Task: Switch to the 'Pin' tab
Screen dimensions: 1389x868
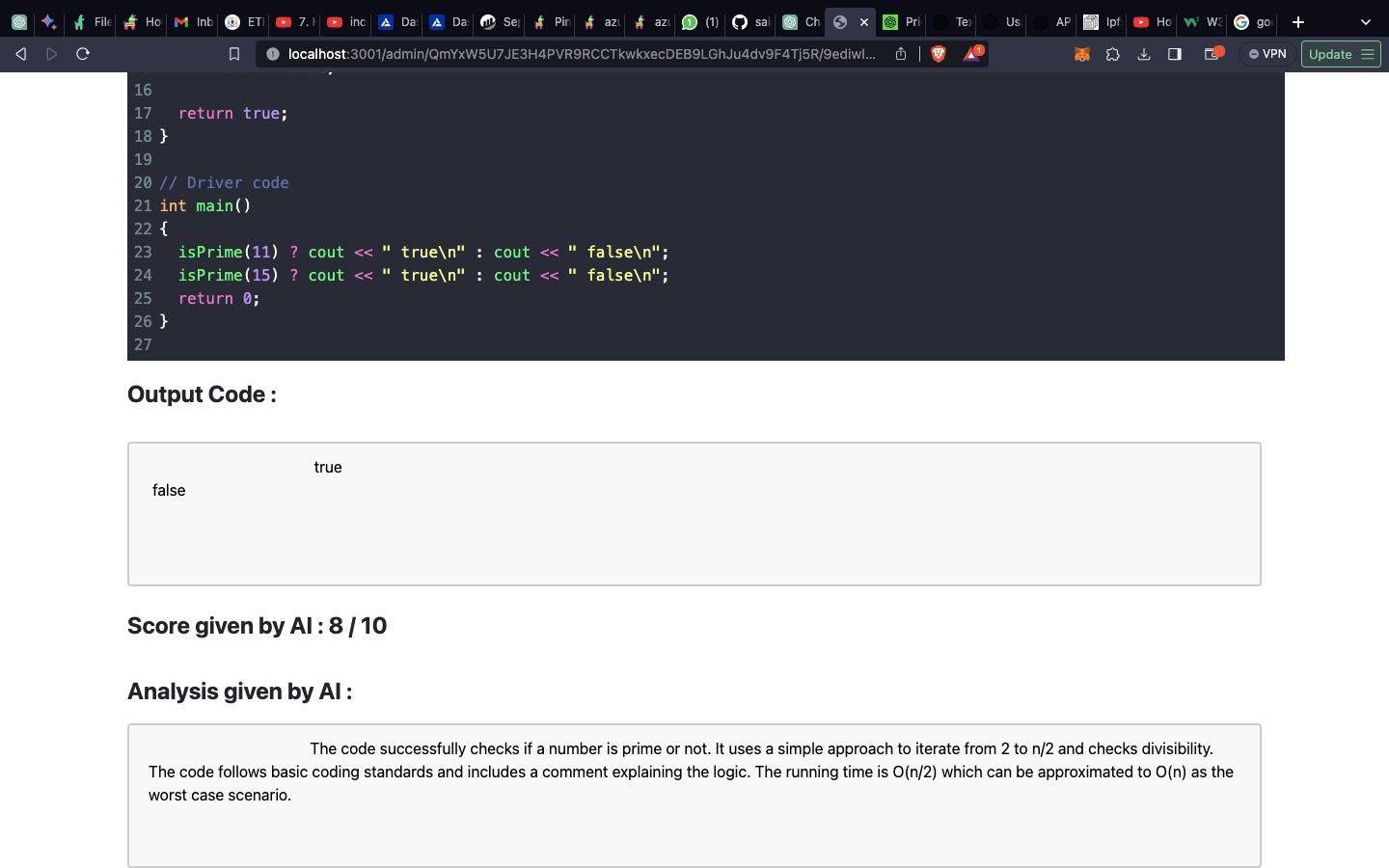Action: [551, 21]
